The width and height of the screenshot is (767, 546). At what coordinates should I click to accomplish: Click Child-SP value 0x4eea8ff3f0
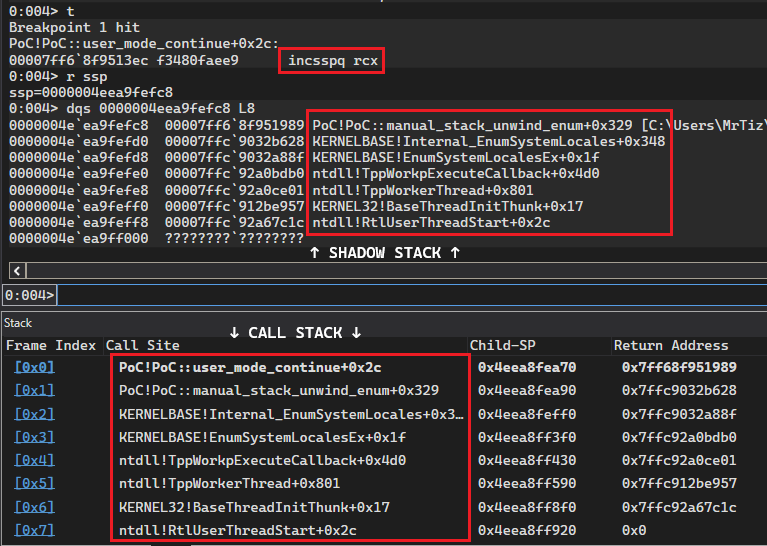coord(527,437)
